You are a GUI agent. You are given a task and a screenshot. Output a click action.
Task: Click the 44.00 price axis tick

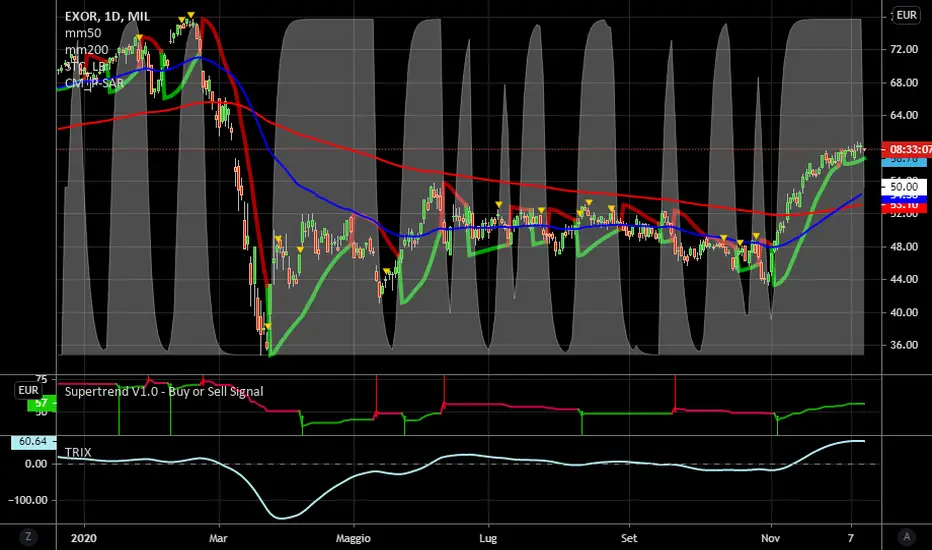pos(903,279)
